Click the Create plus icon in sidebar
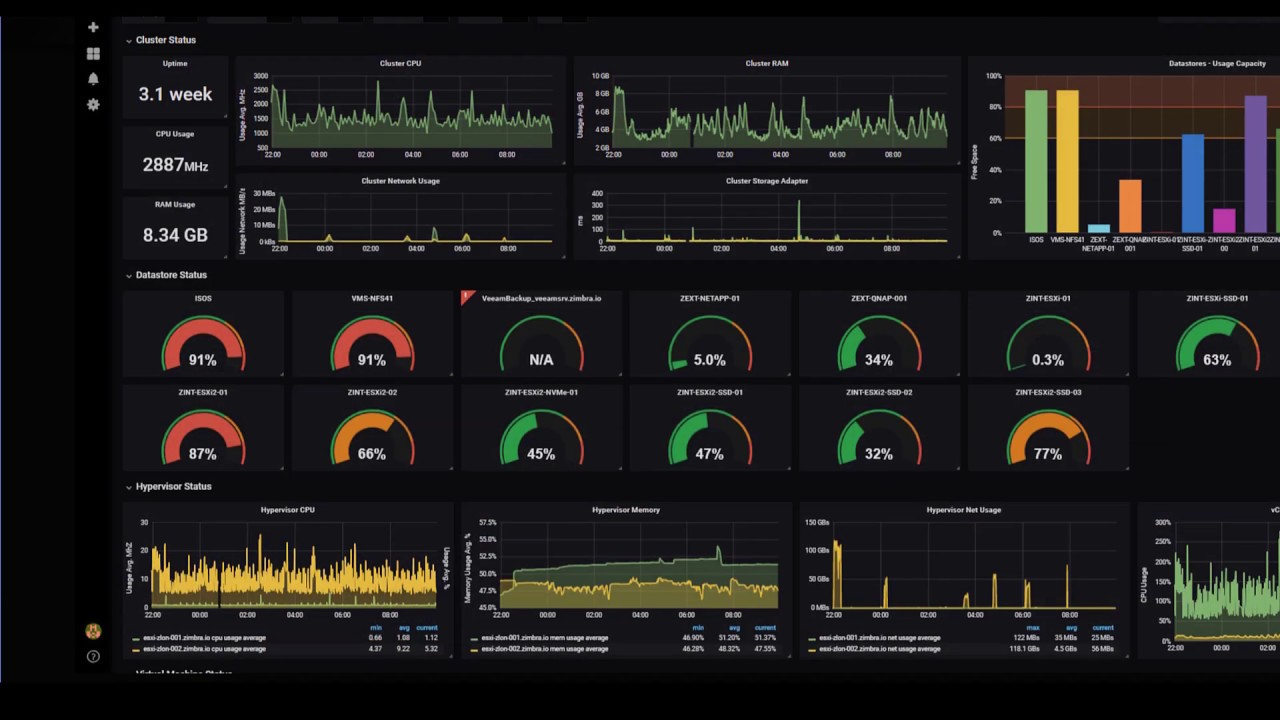 [x=93, y=27]
